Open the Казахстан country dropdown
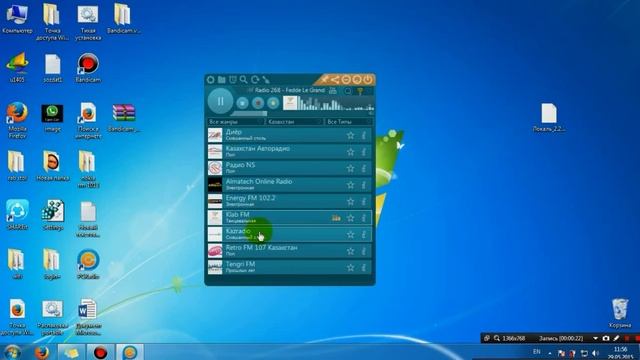640x360 pixels. [294, 122]
